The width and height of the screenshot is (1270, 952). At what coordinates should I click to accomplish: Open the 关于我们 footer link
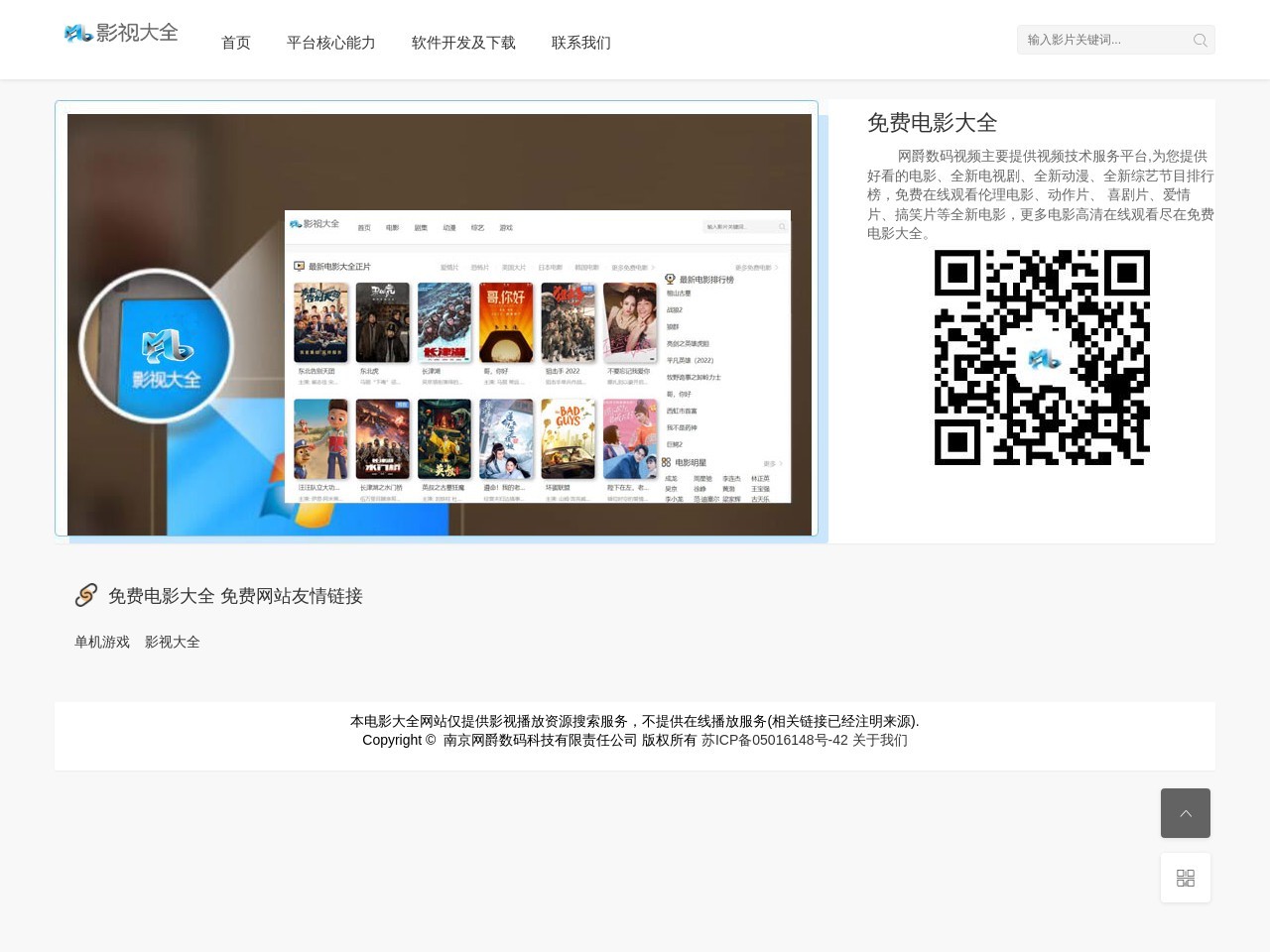[x=880, y=740]
